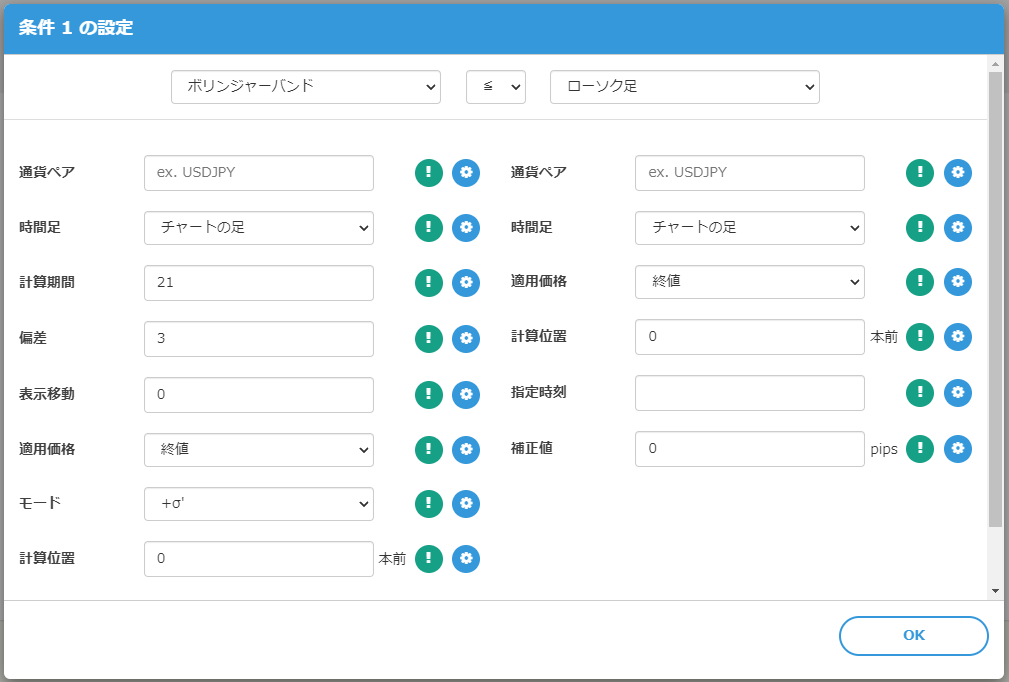This screenshot has width=1009, height=682.
Task: Click the blue gear icon beside 計算期間
Action: [466, 283]
